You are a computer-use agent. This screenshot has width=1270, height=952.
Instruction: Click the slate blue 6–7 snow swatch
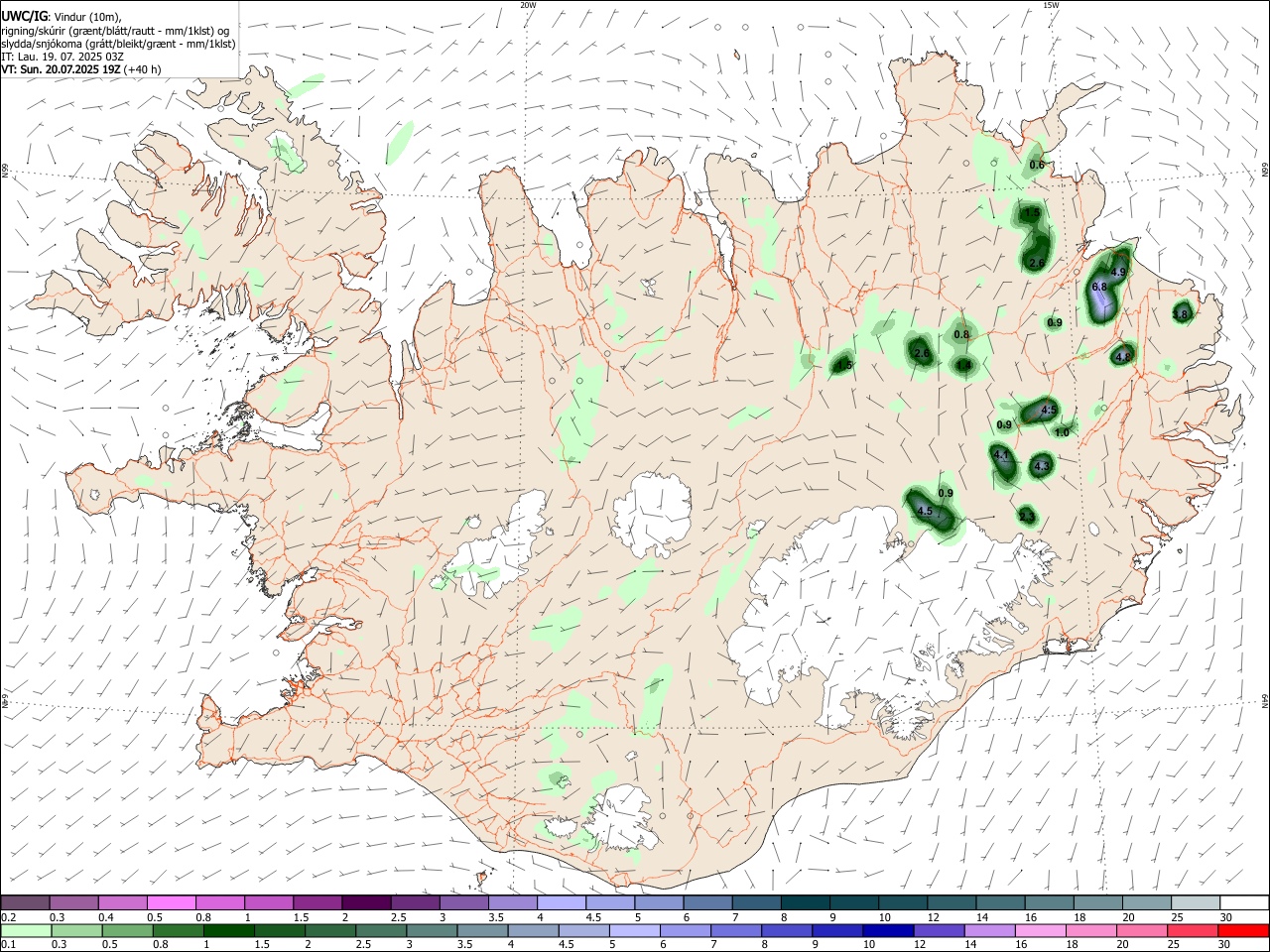(x=707, y=902)
